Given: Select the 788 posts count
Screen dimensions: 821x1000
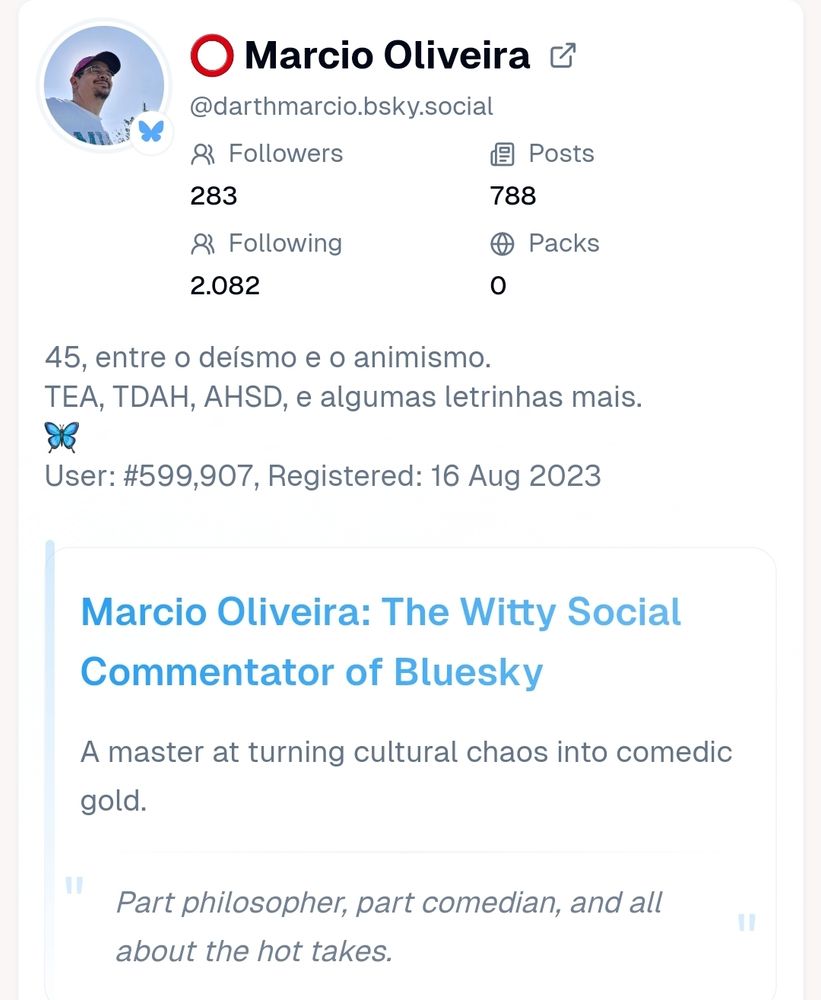Looking at the screenshot, I should point(513,196).
